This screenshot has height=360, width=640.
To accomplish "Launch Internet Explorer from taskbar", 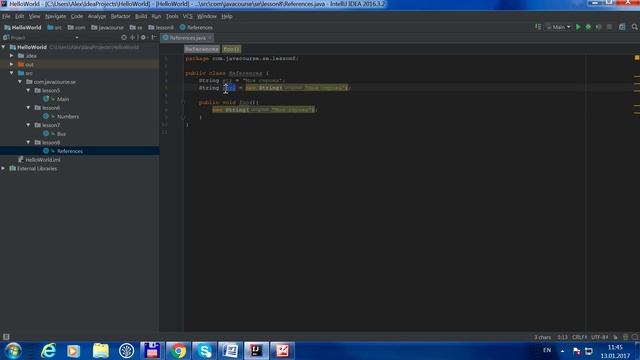I will (x=48, y=351).
